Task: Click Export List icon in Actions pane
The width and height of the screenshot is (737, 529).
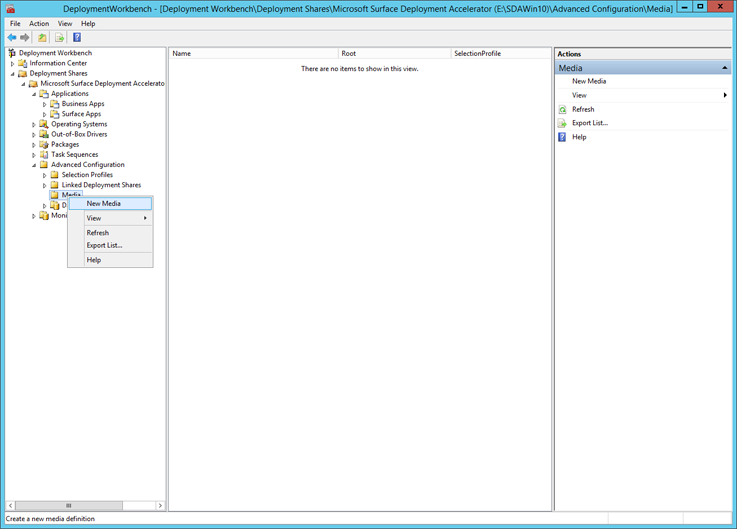Action: (x=562, y=123)
